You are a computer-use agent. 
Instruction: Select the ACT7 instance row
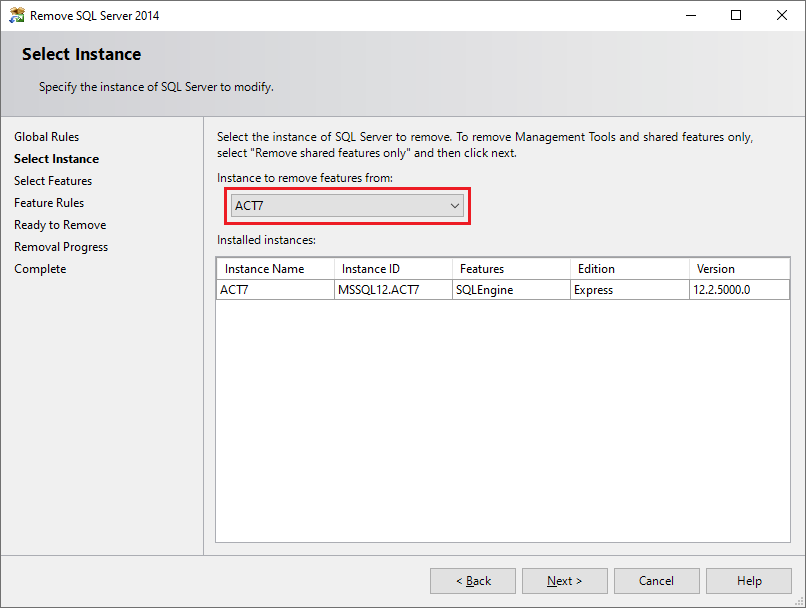400,289
